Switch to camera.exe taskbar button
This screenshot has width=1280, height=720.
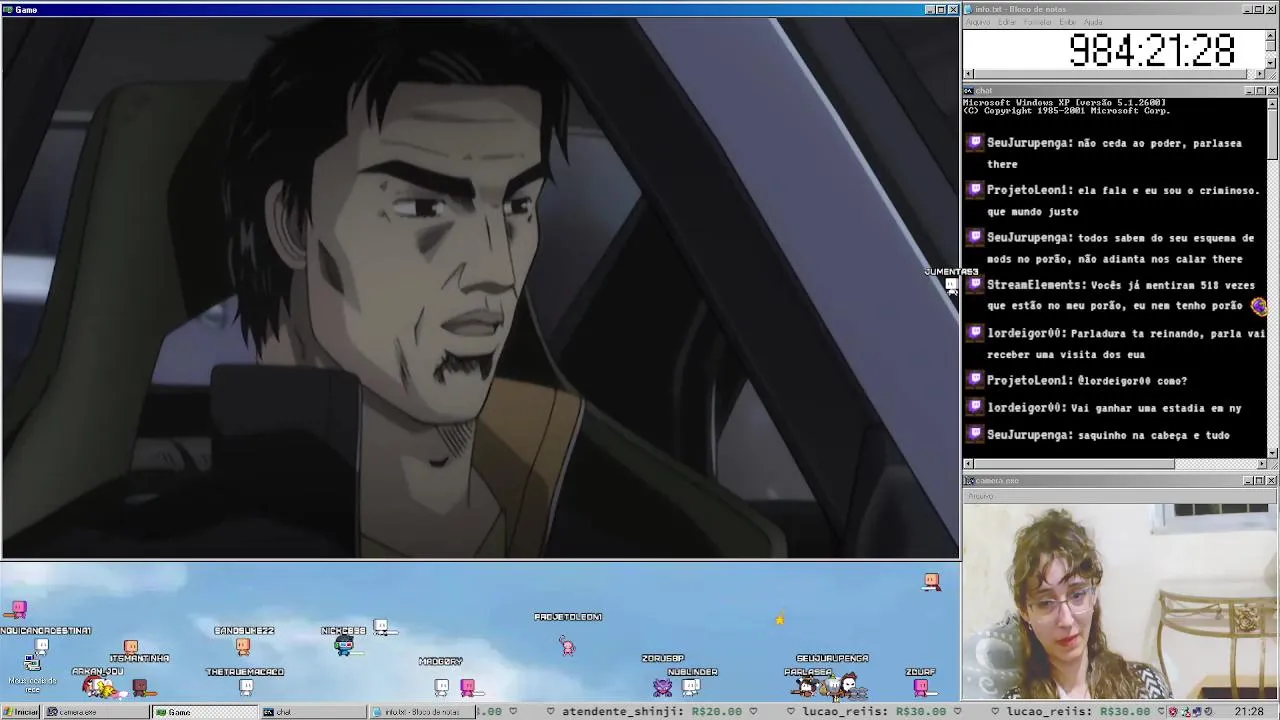(x=96, y=712)
